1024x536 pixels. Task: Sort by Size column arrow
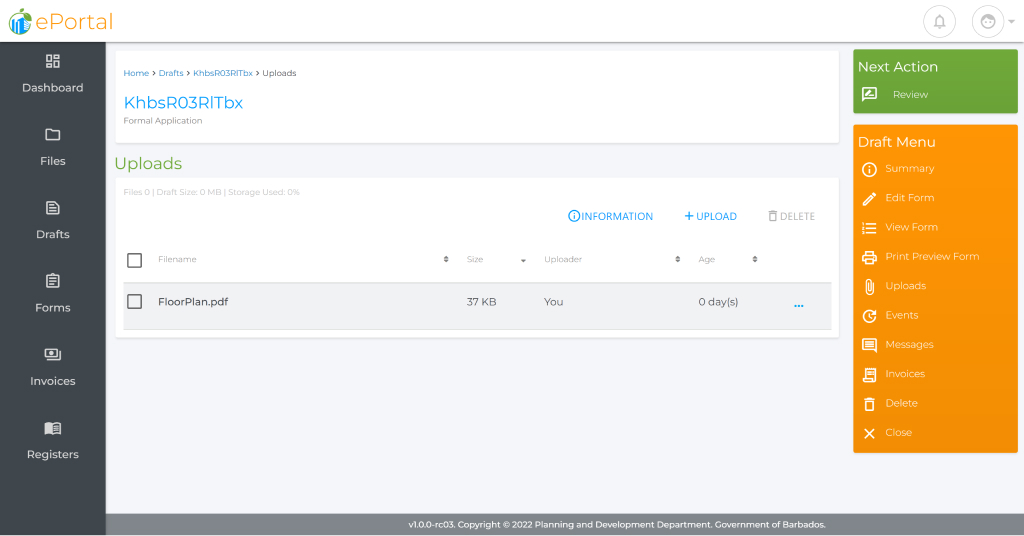click(523, 260)
